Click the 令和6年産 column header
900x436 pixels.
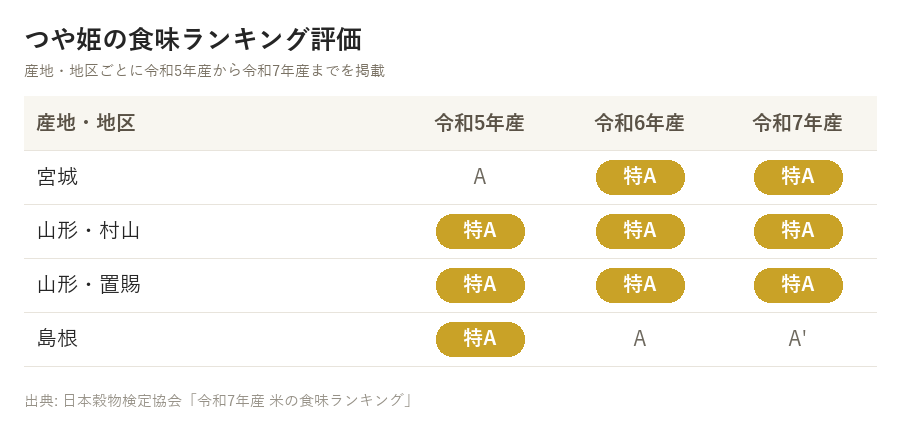click(x=639, y=123)
